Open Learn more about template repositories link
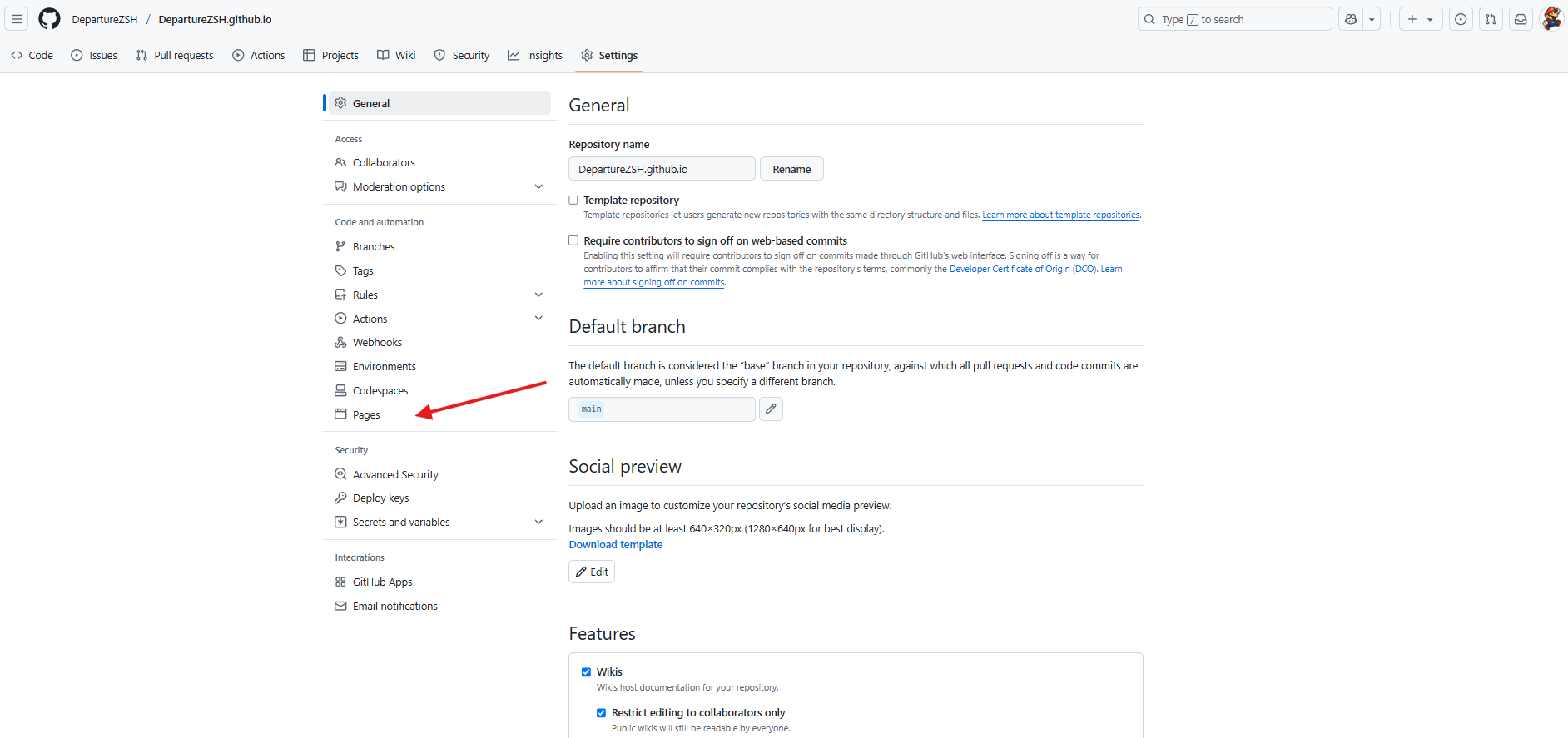1568x738 pixels. pos(1061,215)
